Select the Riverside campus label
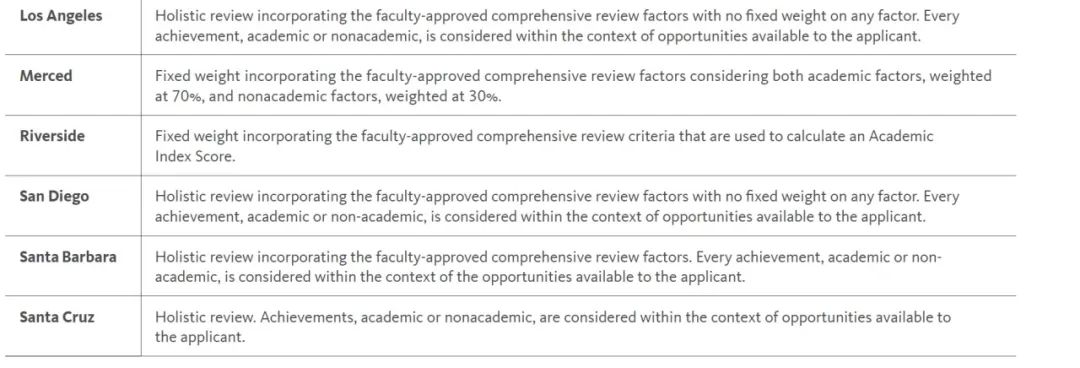This screenshot has height=368, width=1080. pyautogui.click(x=52, y=136)
